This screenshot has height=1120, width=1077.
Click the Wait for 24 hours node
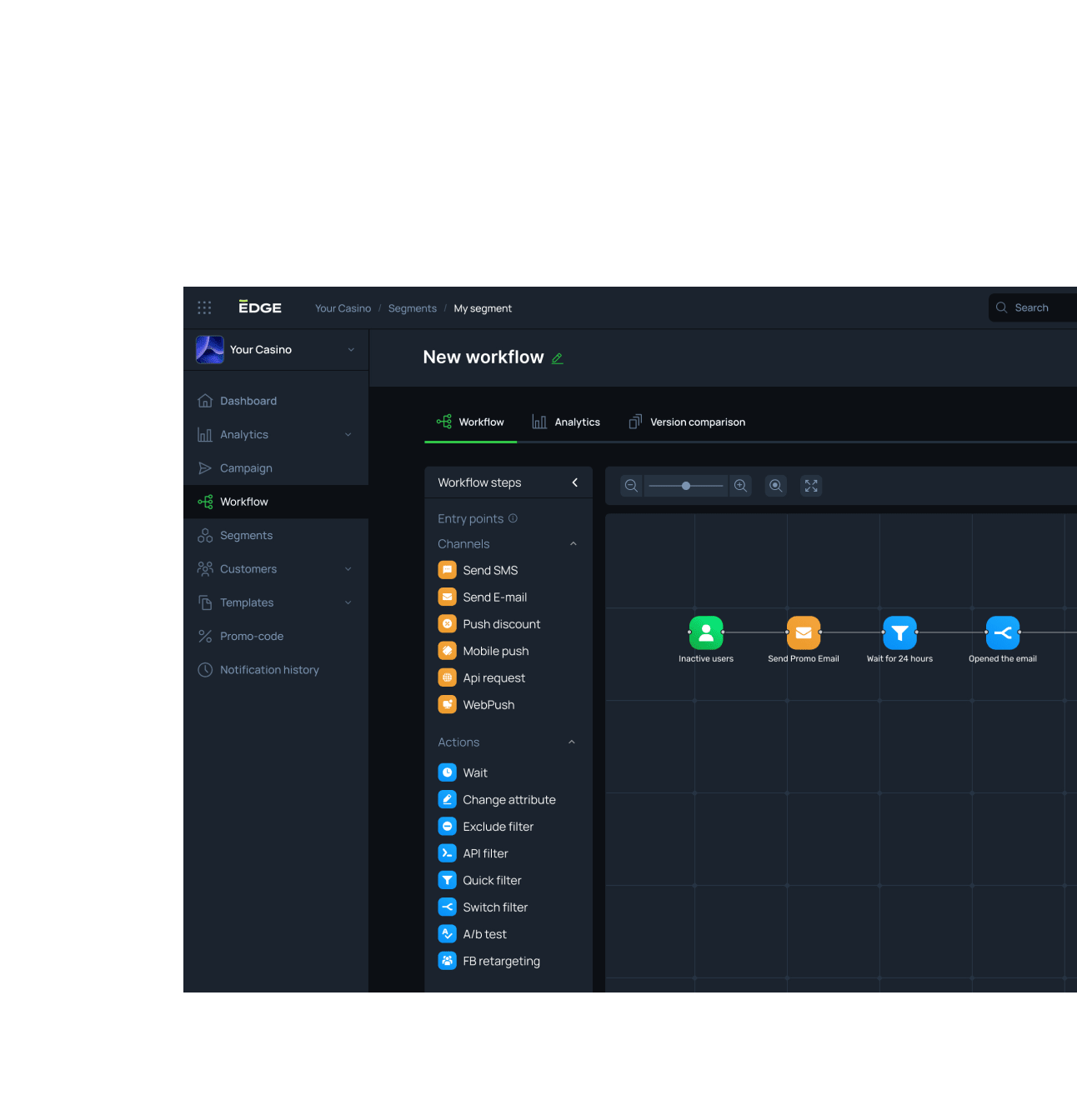pos(899,633)
